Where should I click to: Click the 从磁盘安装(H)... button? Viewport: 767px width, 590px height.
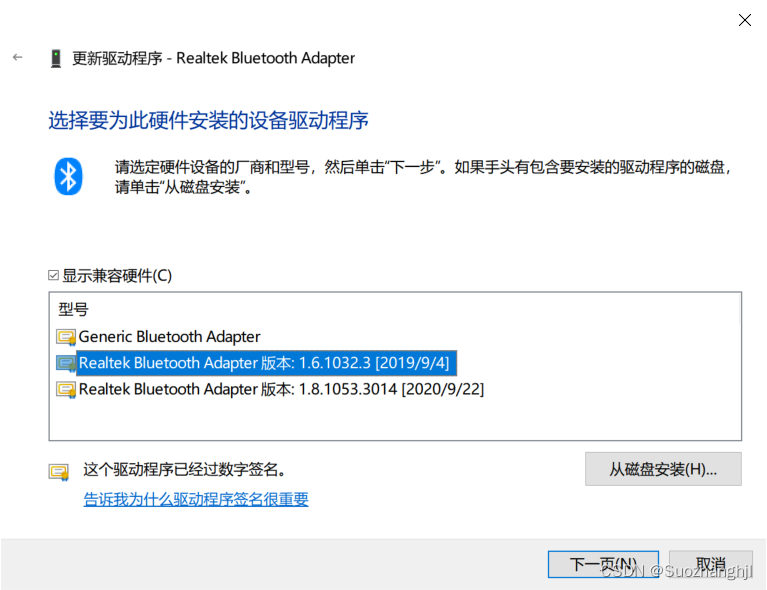point(663,469)
